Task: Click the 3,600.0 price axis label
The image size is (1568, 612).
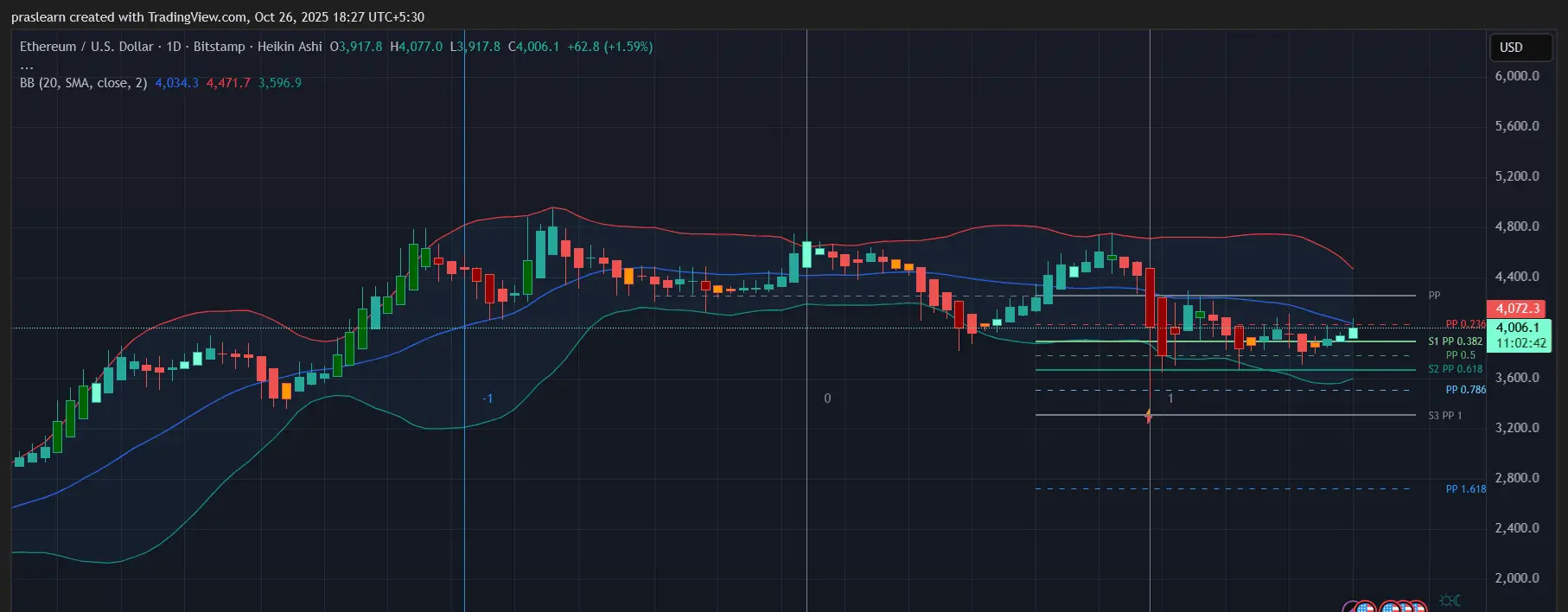Action: (1517, 378)
